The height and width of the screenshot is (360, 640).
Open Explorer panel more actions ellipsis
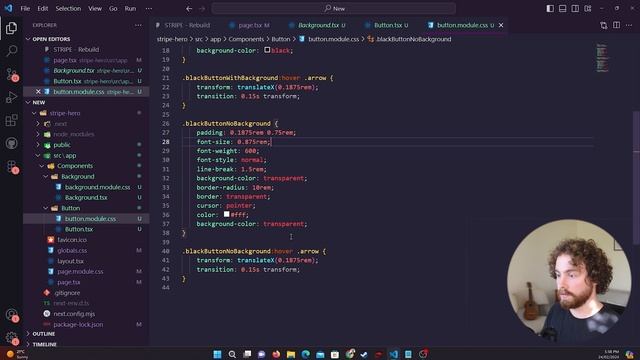coord(138,25)
